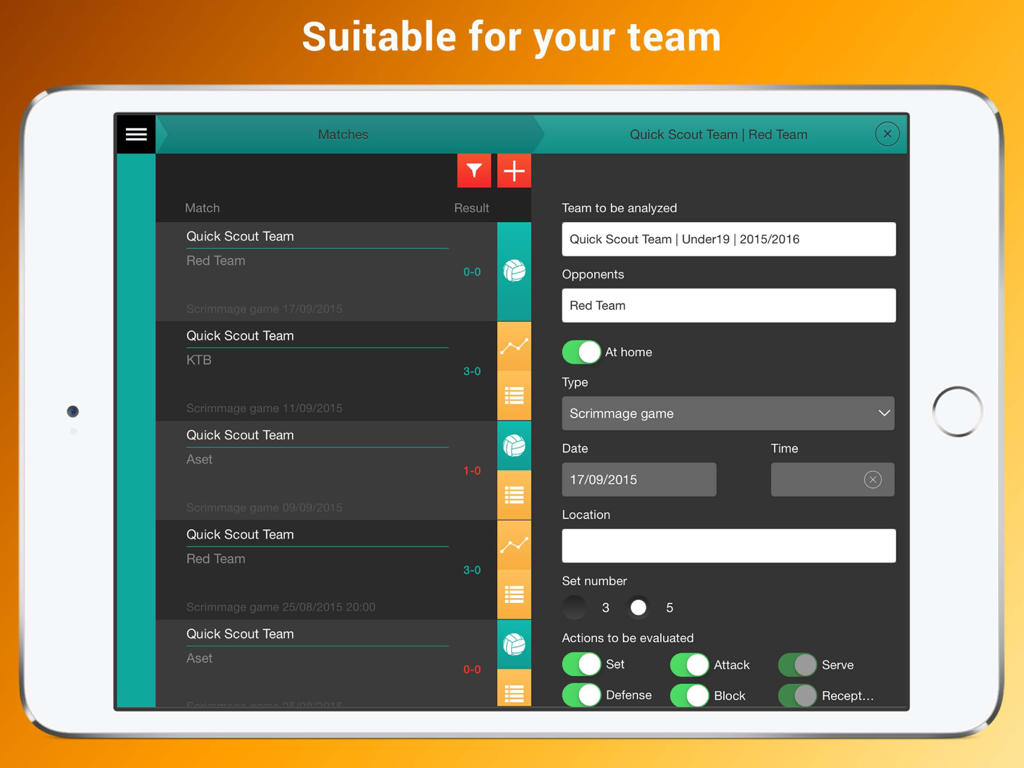Open the volleyball icon for the first Red Team match
1024x768 pixels.
[514, 270]
